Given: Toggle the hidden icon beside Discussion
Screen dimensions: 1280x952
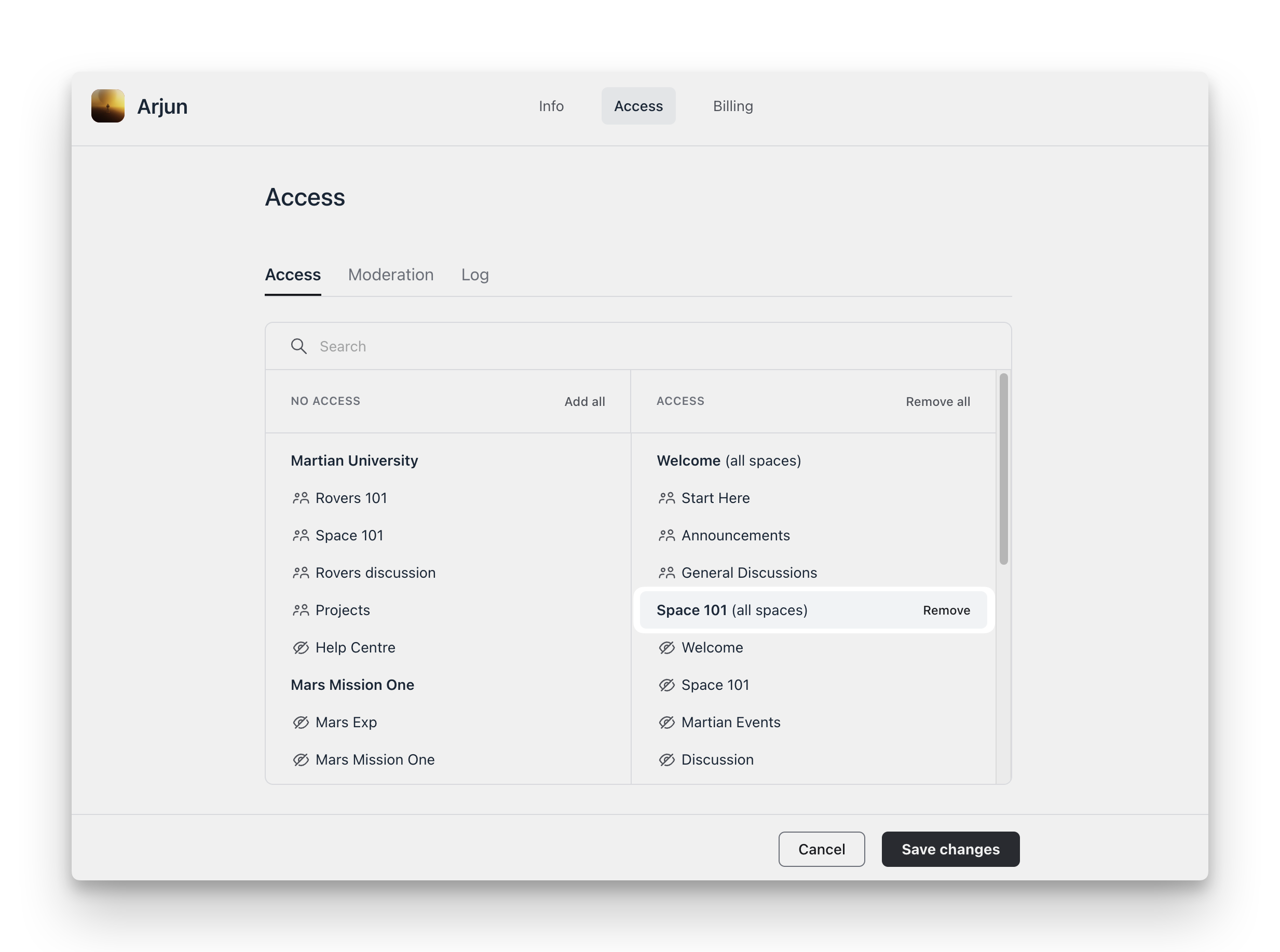Looking at the screenshot, I should [667, 759].
